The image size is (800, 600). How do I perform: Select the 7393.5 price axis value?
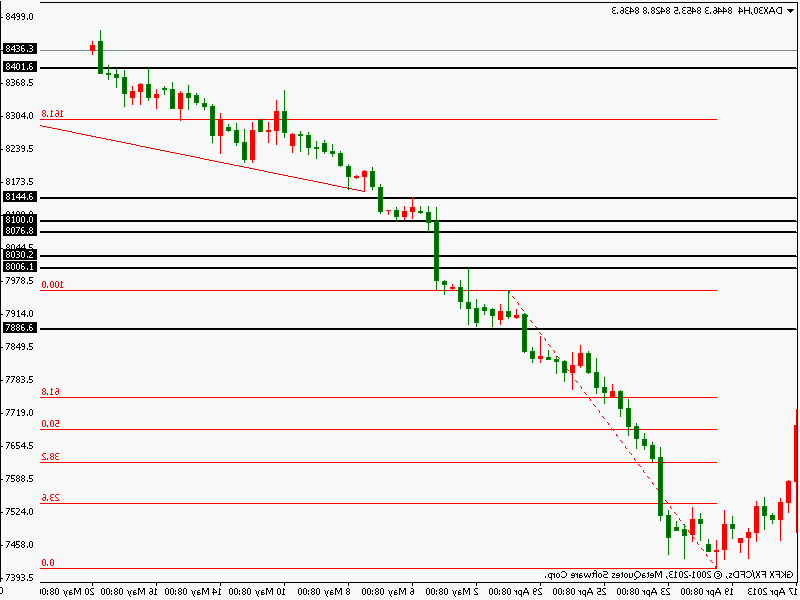[x=19, y=578]
